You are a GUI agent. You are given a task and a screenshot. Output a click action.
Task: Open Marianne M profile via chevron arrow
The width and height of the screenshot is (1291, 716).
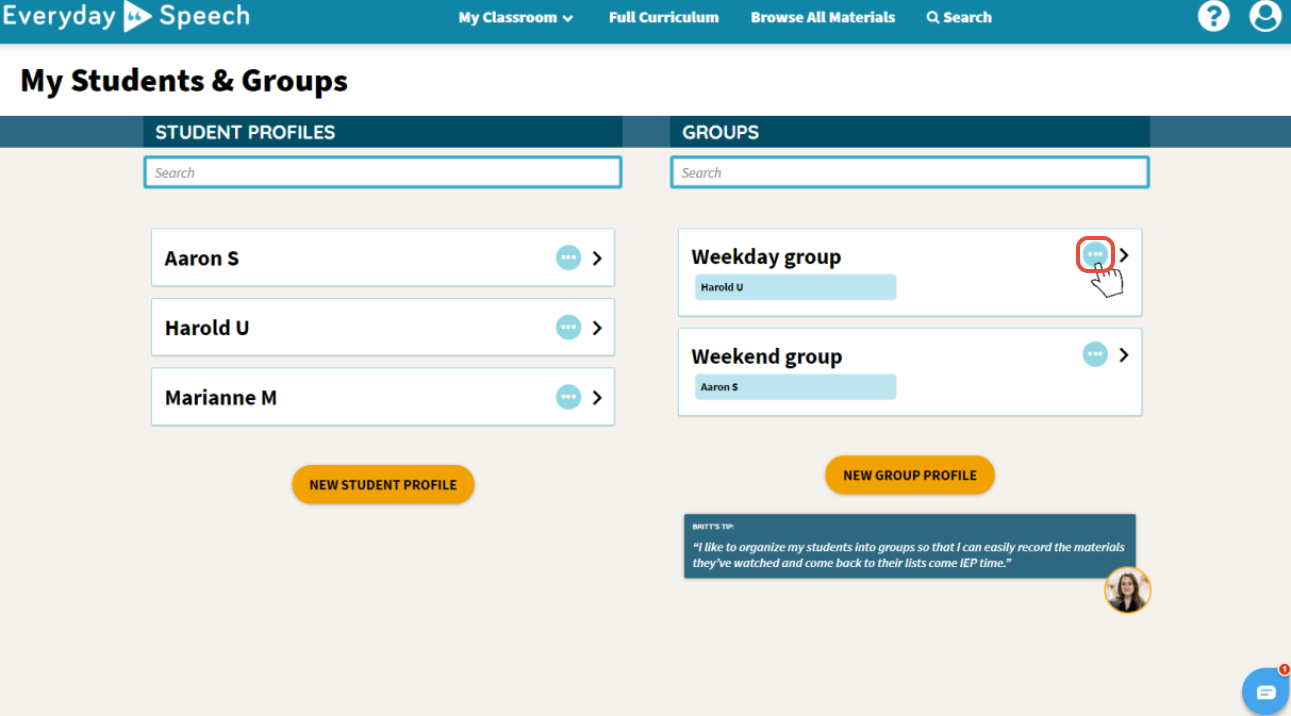coord(597,397)
